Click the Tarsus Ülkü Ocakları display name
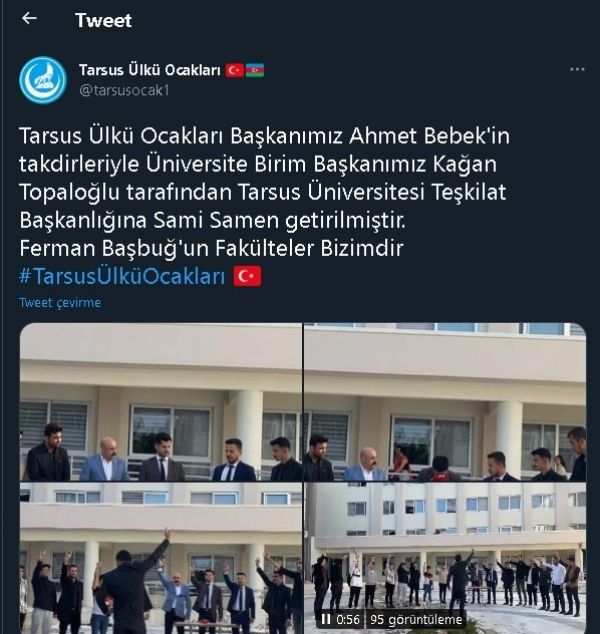Viewport: 600px width, 634px height. click(150, 70)
